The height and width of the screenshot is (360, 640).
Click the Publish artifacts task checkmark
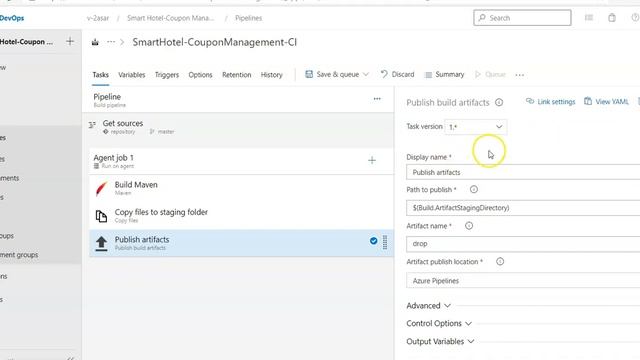coord(373,241)
